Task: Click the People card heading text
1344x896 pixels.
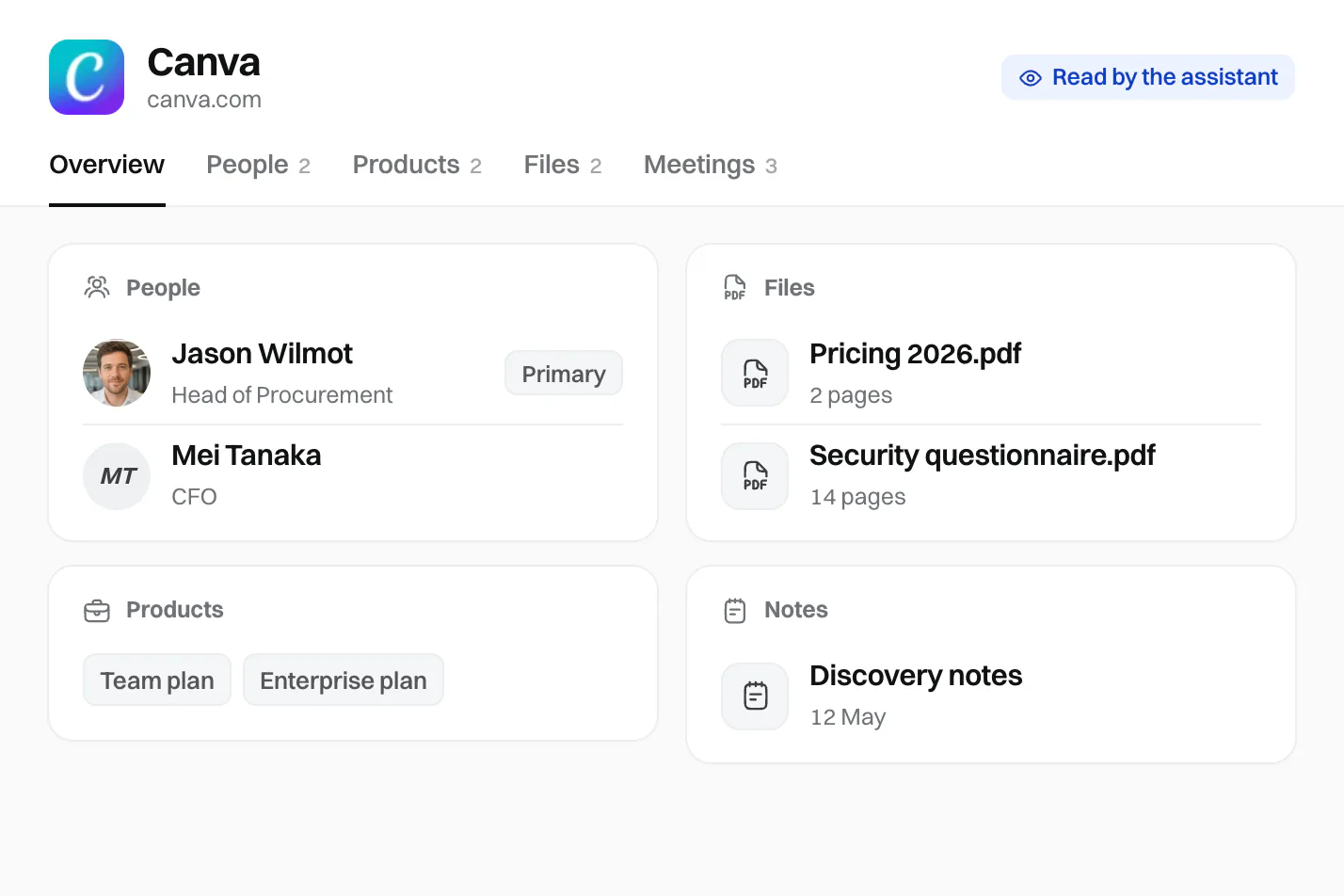Action: tap(163, 288)
